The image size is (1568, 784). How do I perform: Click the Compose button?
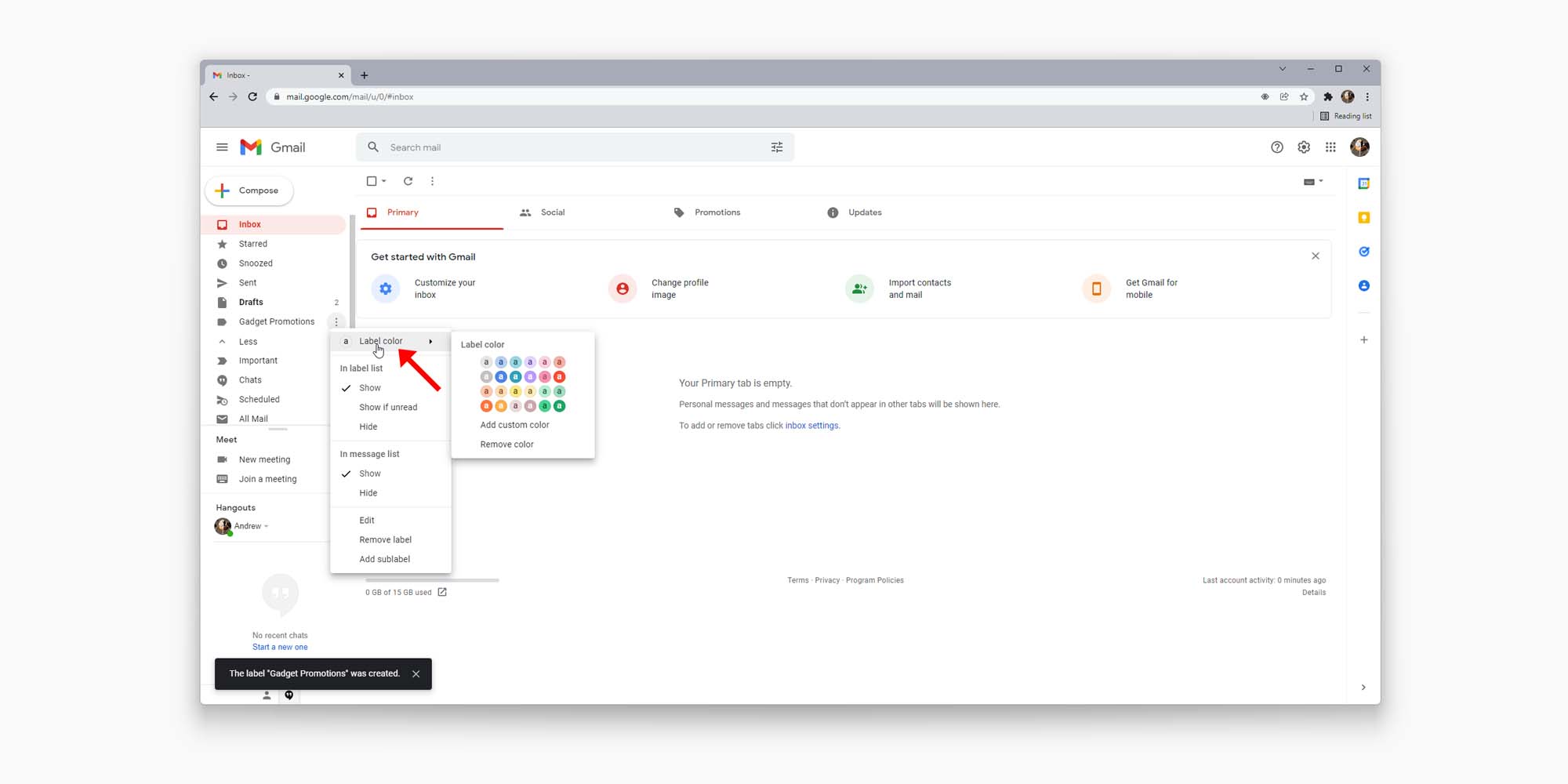(x=249, y=191)
